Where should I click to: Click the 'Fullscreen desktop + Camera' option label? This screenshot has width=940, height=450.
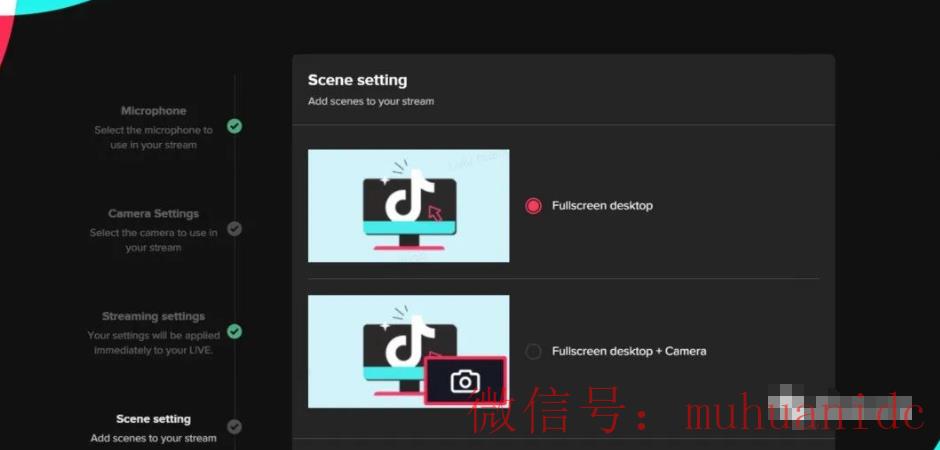point(629,351)
